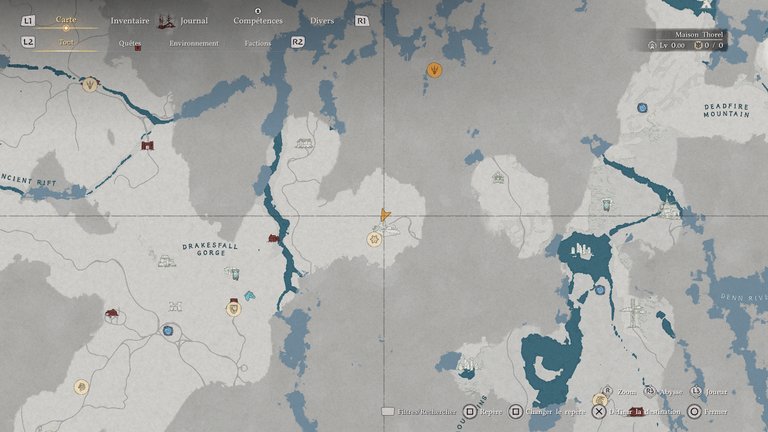Click the 0 / 0 counter
This screenshot has width=768, height=432.
708,45
